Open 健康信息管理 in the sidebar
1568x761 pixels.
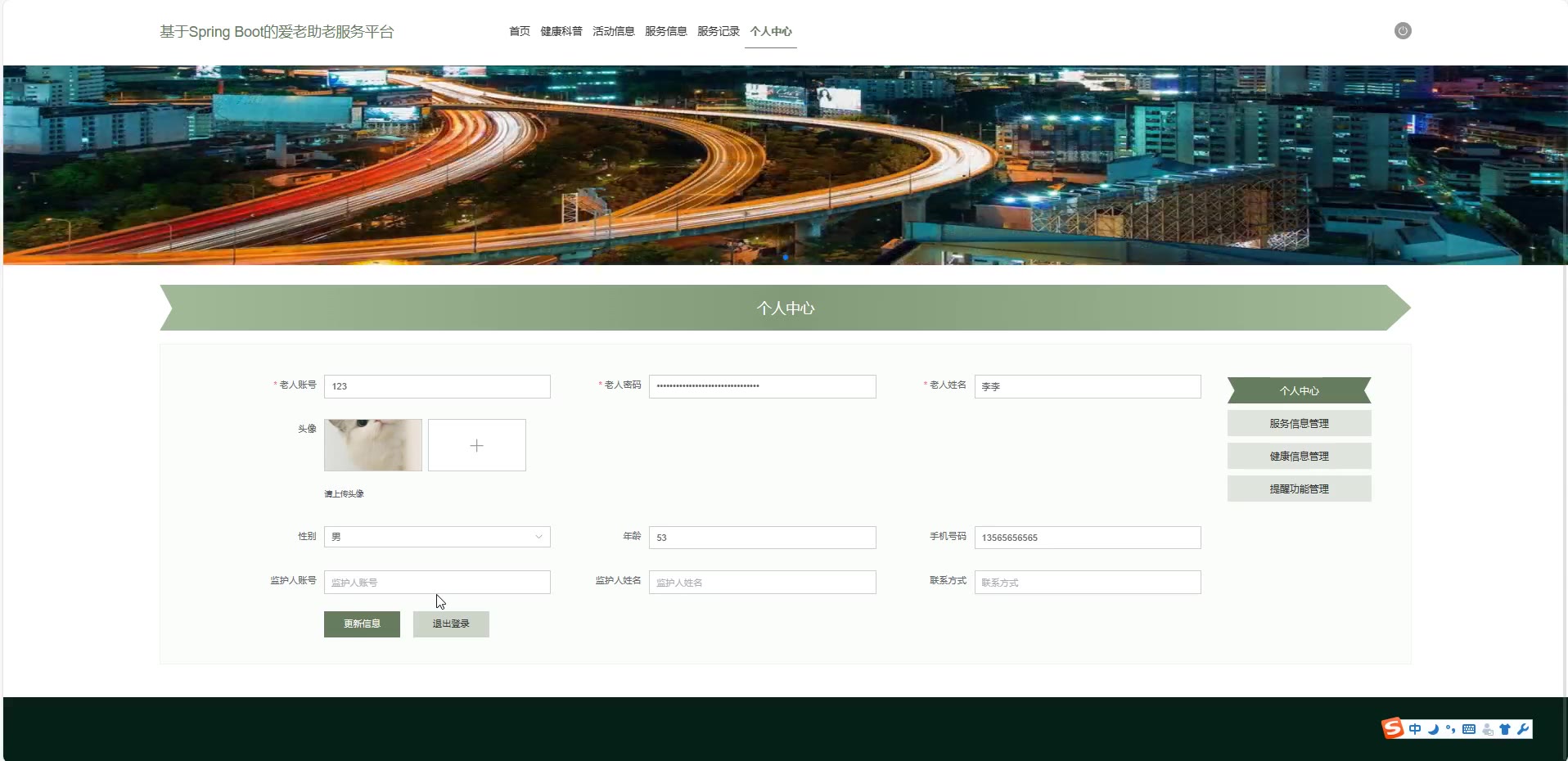click(x=1299, y=456)
